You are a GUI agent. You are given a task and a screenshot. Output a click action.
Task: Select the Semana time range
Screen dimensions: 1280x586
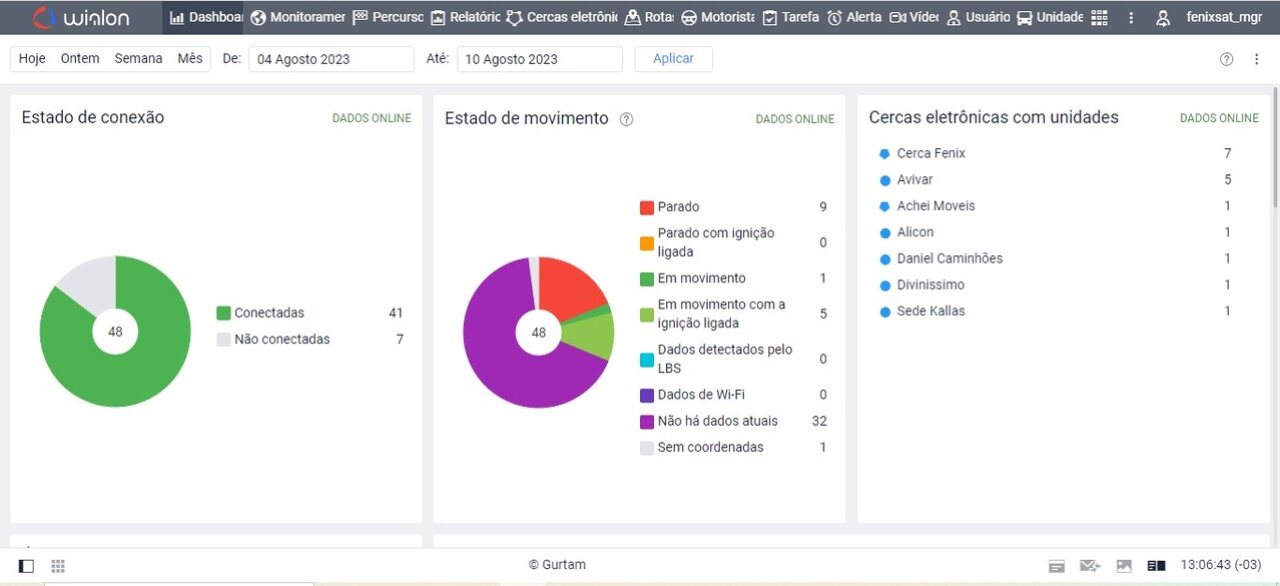tap(138, 59)
